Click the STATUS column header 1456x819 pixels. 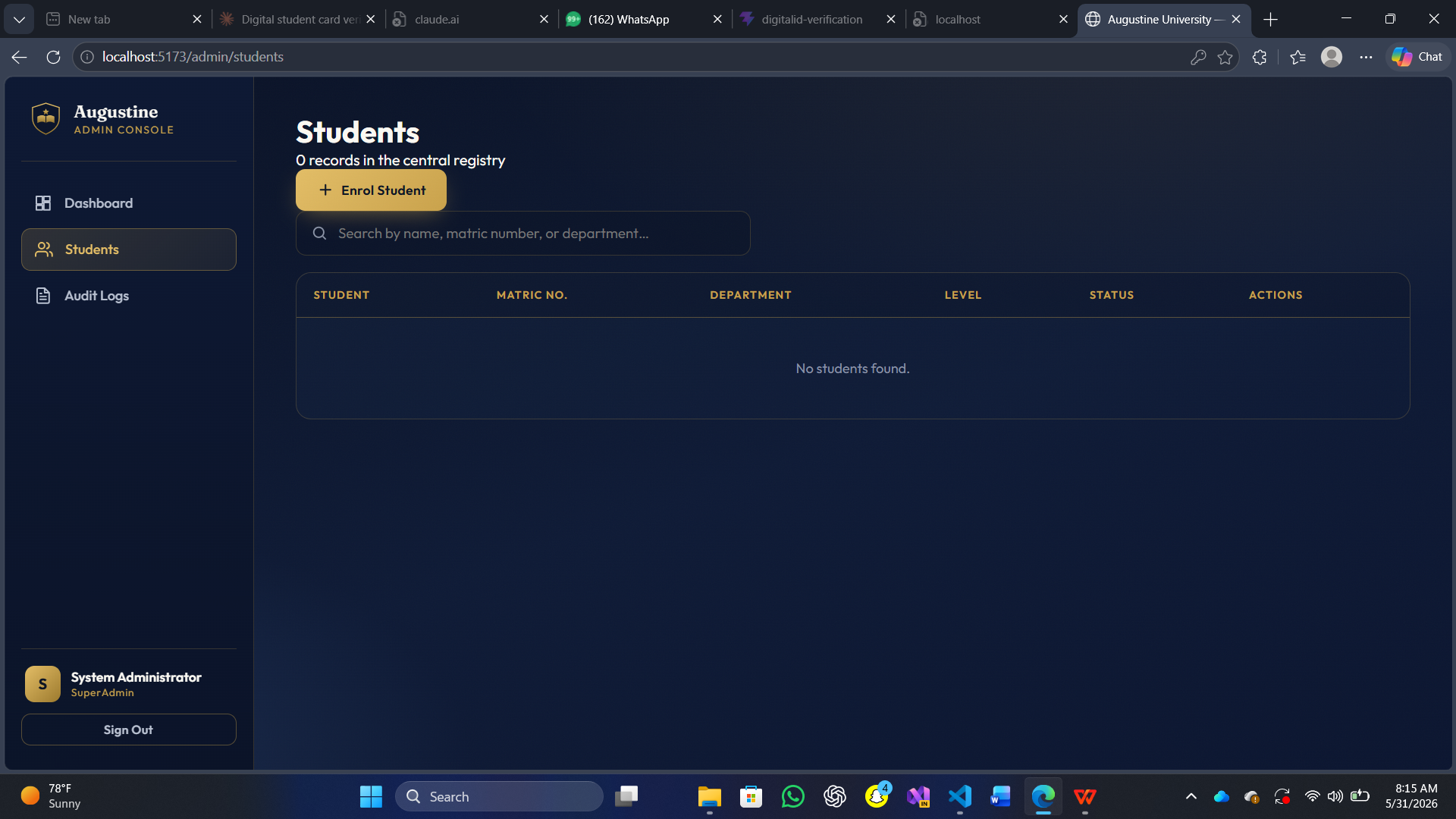1111,295
